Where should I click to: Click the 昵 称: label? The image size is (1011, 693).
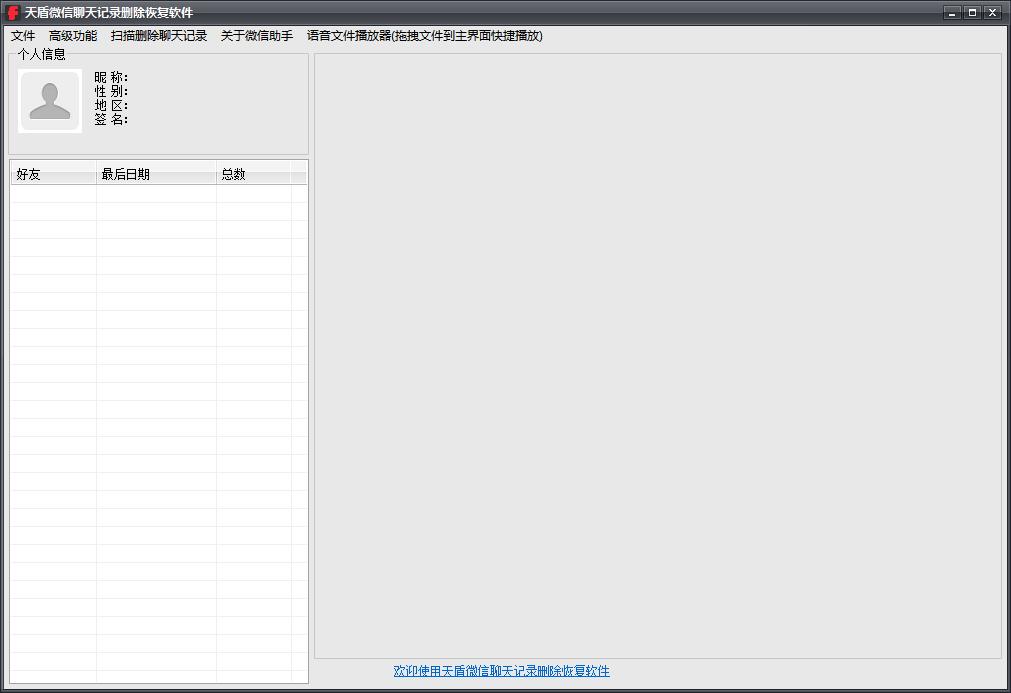[x=111, y=77]
